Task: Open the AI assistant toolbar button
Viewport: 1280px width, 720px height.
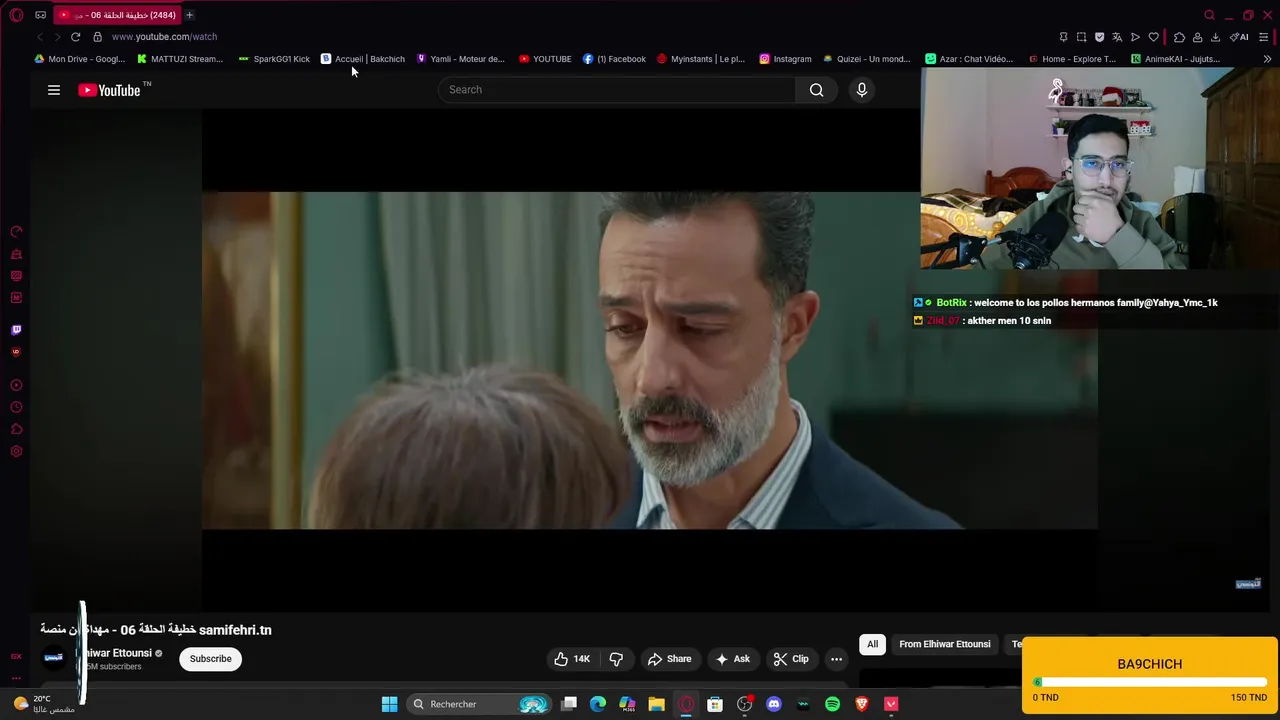Action: coord(1239,37)
